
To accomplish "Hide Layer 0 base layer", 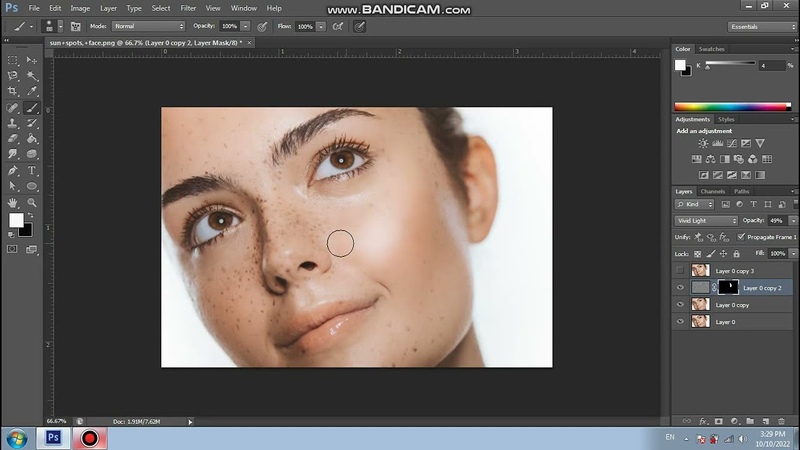I will click(680, 321).
